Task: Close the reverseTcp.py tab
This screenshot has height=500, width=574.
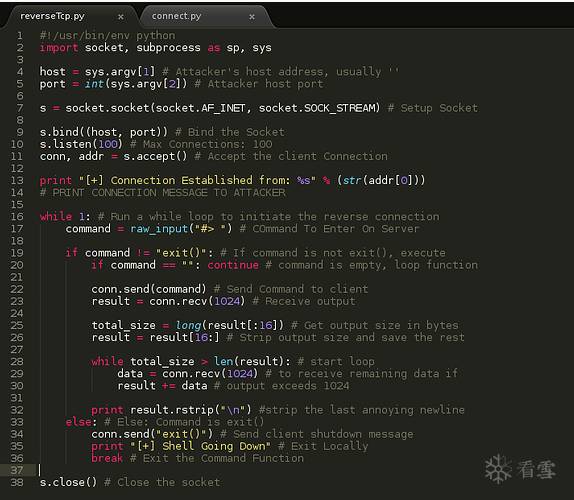Action: [x=120, y=17]
